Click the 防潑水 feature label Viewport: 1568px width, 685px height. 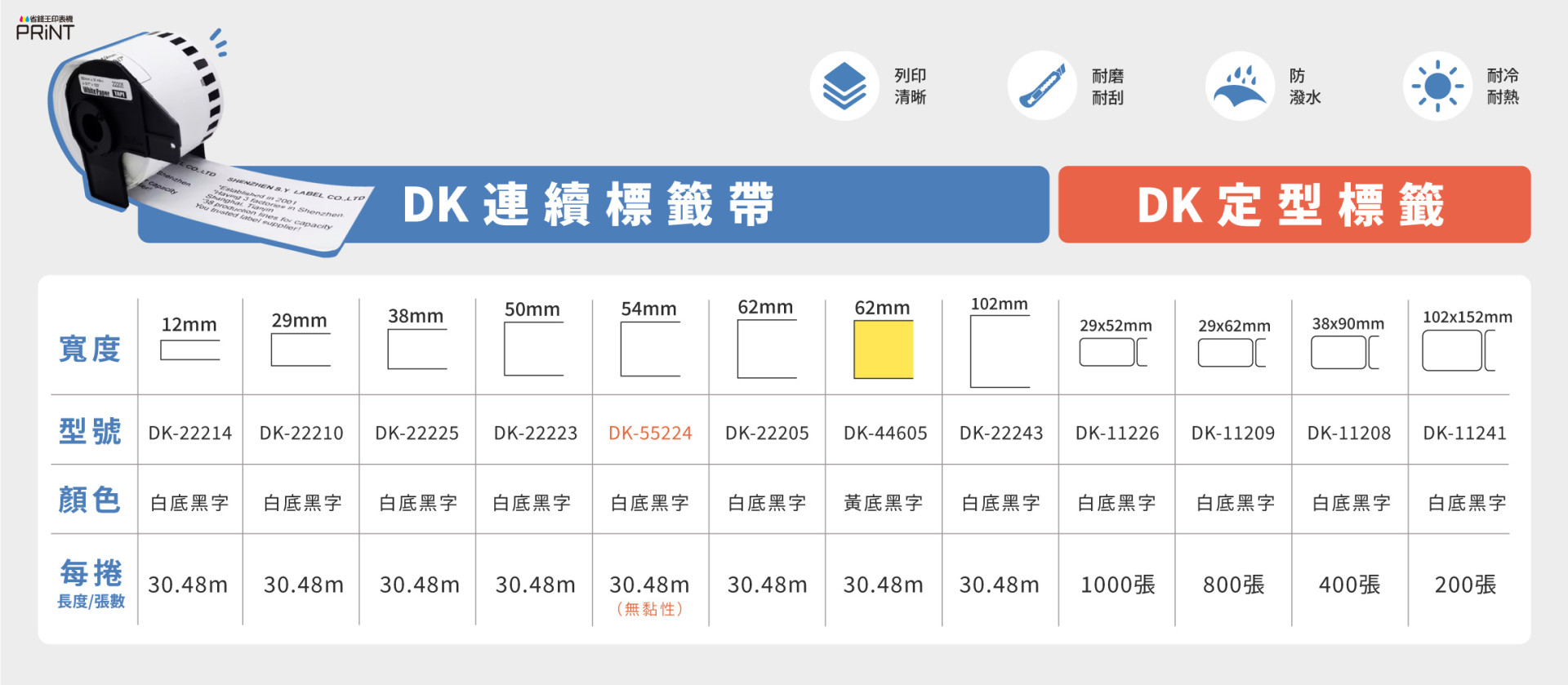[1305, 87]
